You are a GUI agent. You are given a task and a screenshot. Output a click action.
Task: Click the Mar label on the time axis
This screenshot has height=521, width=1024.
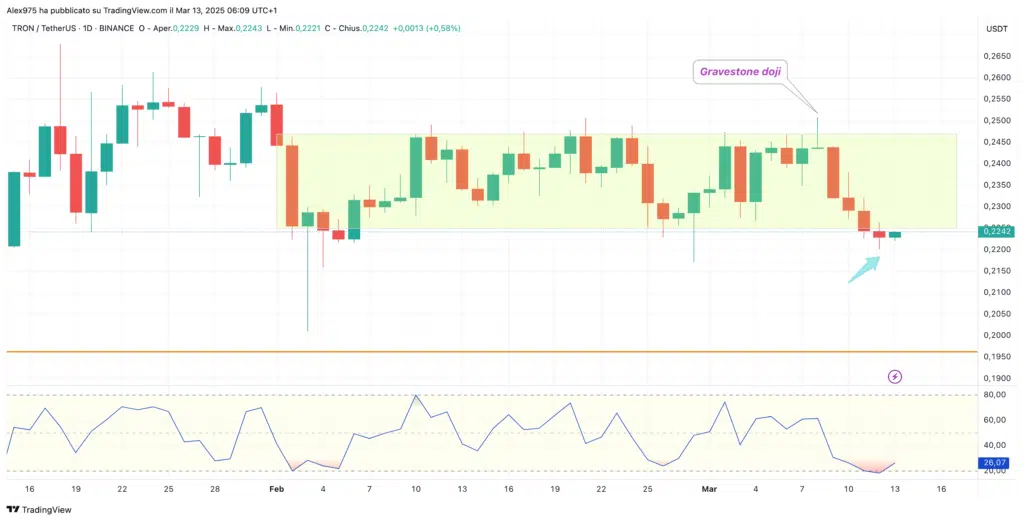point(708,489)
